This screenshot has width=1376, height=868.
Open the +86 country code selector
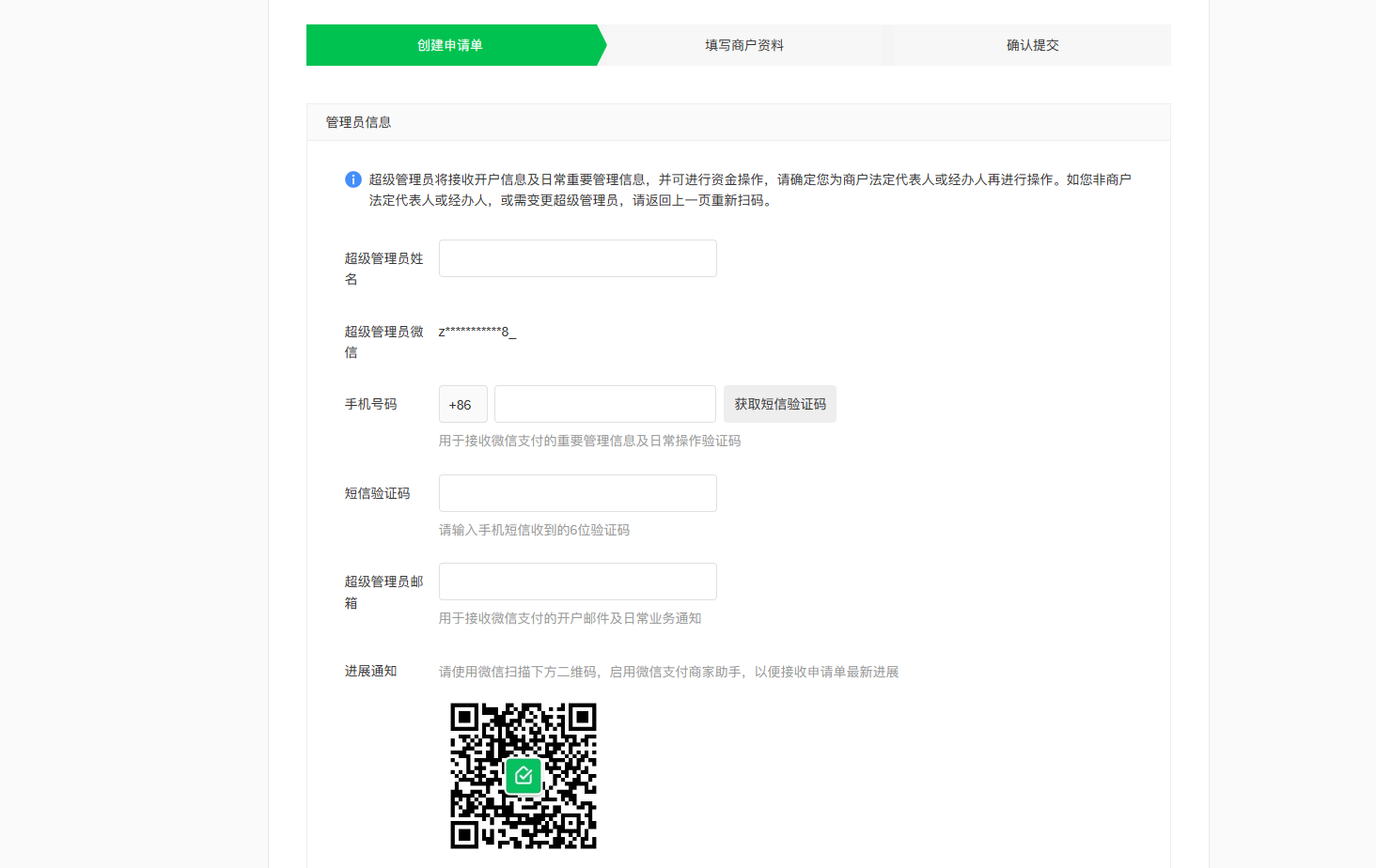click(463, 404)
